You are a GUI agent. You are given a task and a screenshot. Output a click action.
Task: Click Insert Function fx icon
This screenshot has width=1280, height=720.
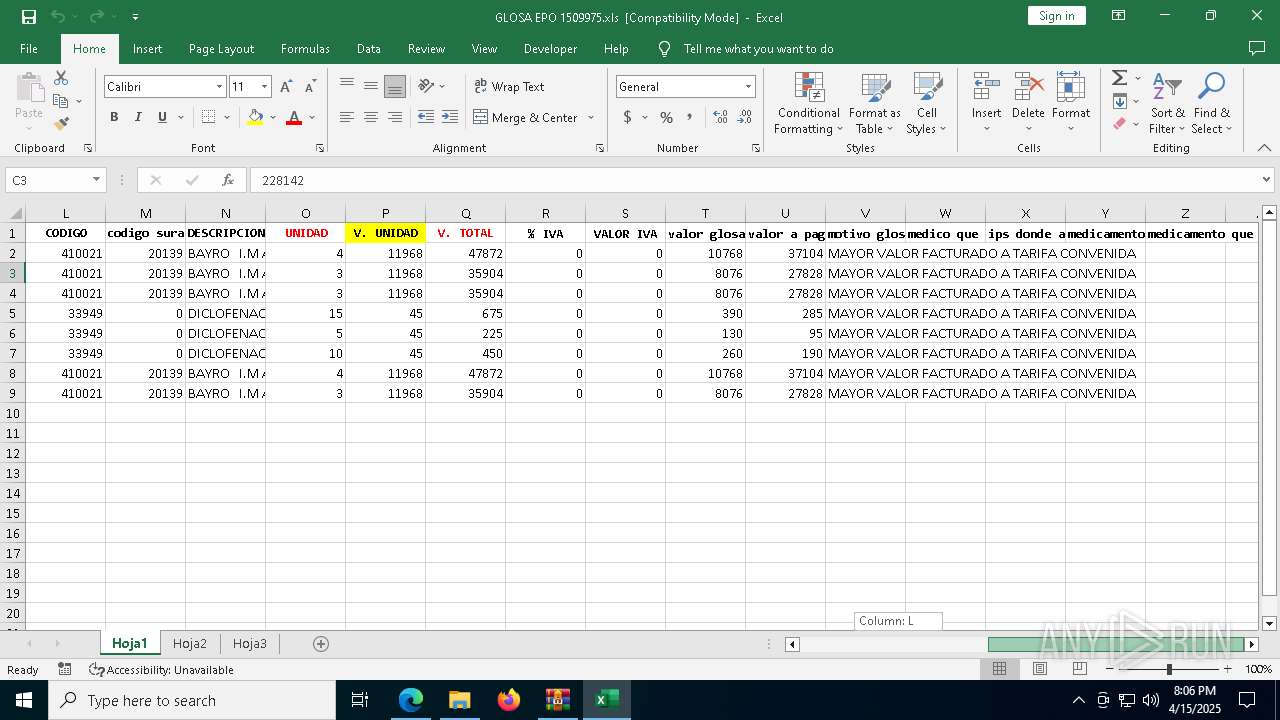point(228,180)
